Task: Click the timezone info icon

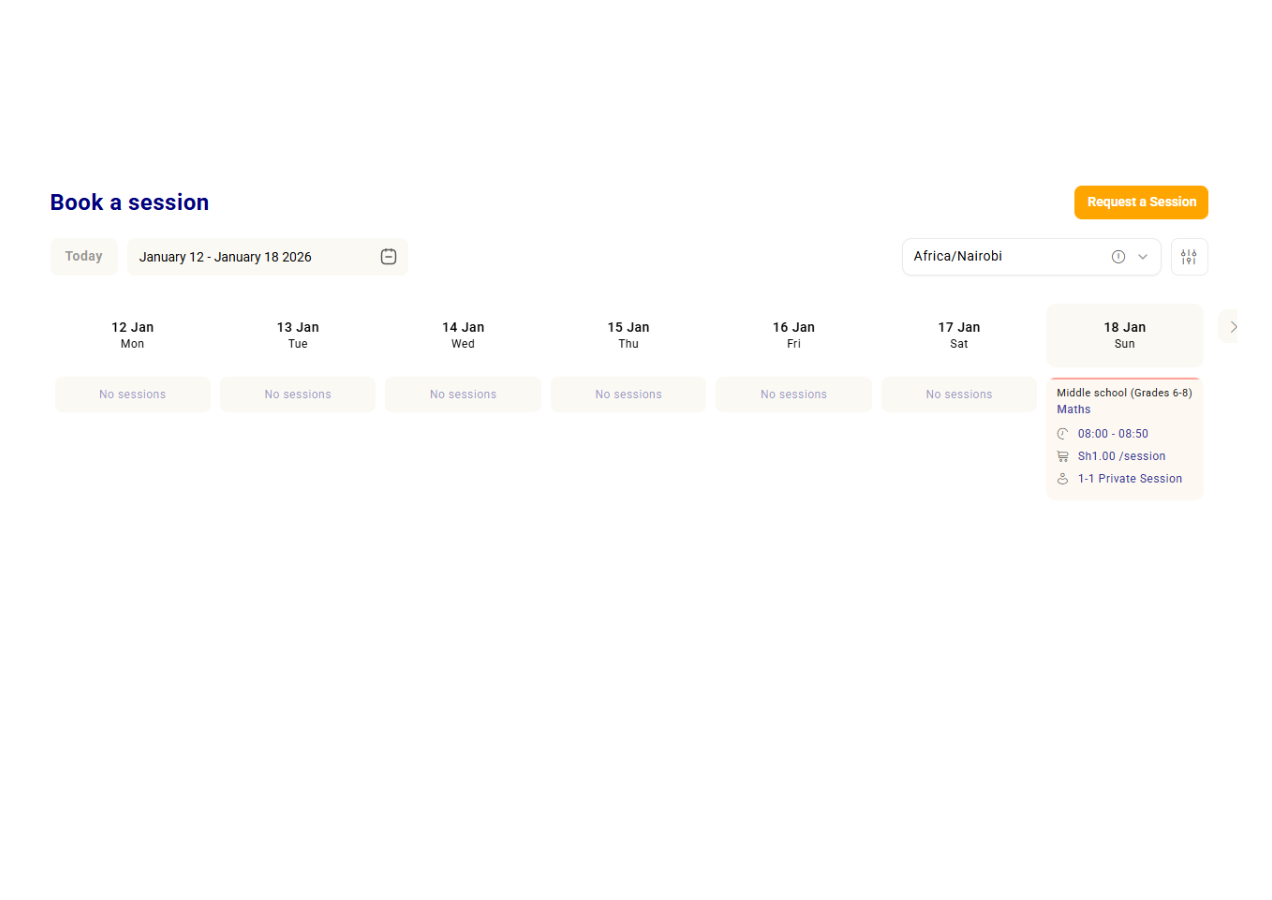Action: pyautogui.click(x=1118, y=257)
